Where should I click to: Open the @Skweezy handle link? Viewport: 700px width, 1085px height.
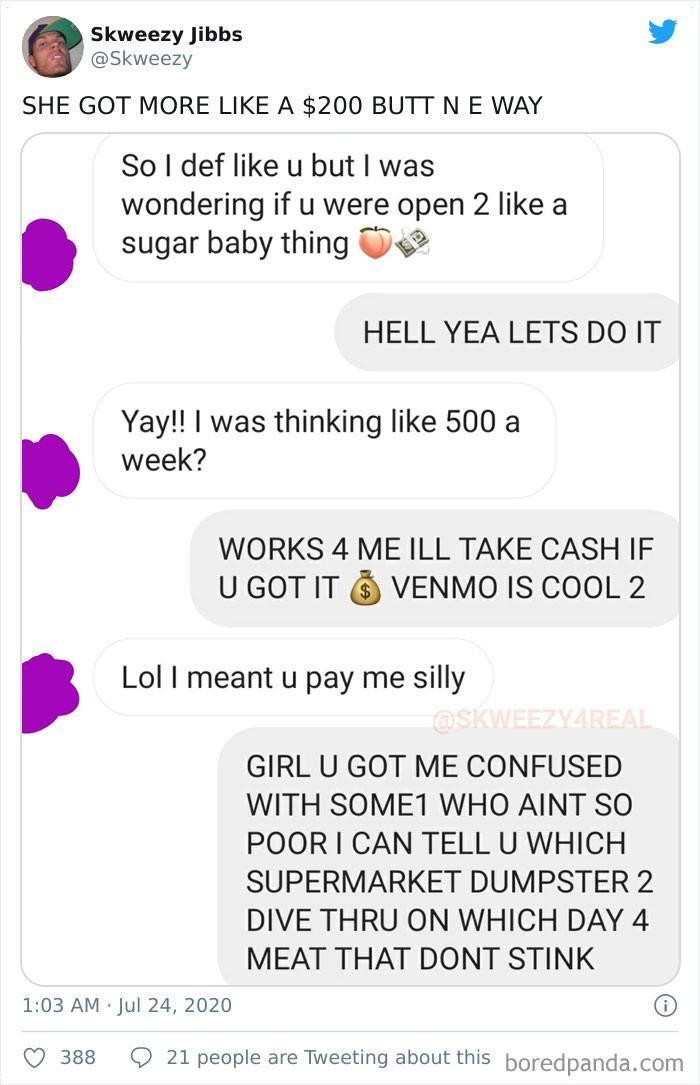[142, 59]
